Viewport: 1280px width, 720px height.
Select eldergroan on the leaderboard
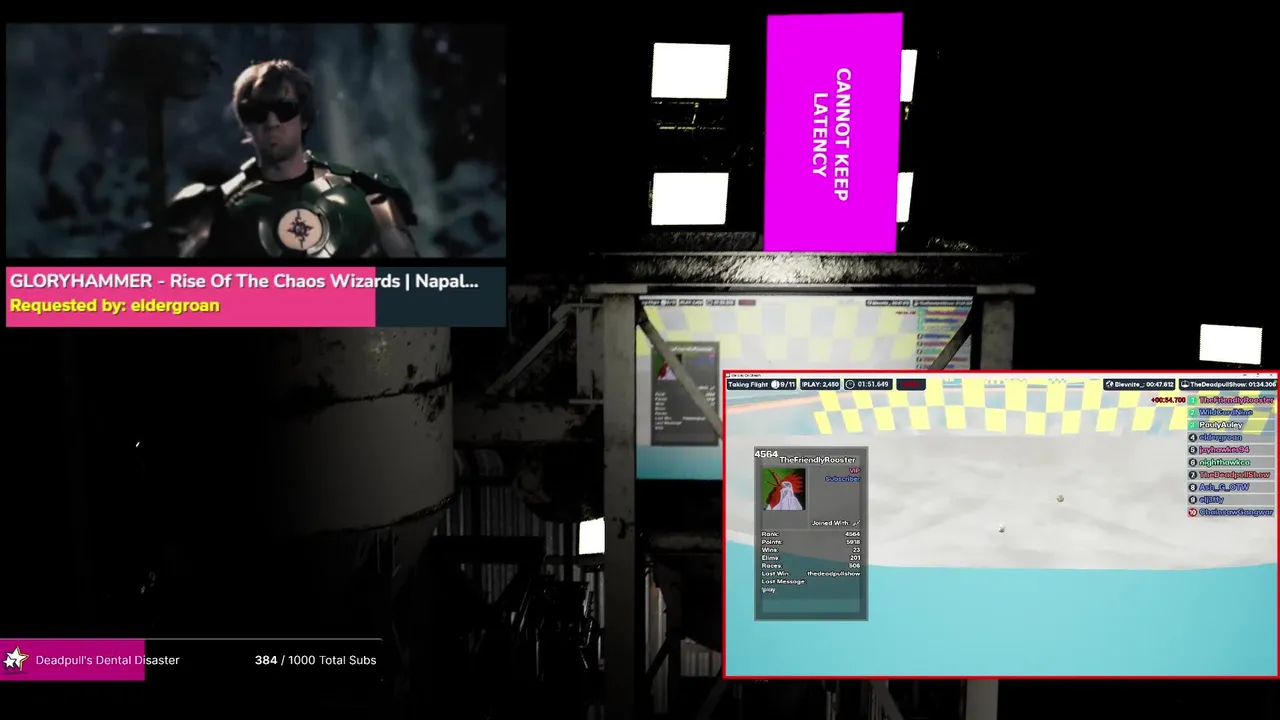[x=1220, y=437]
